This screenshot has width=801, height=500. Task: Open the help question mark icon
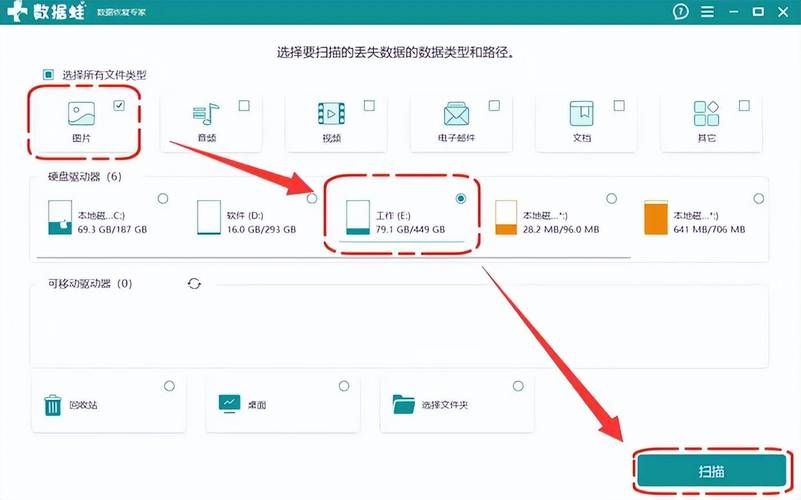coord(680,11)
